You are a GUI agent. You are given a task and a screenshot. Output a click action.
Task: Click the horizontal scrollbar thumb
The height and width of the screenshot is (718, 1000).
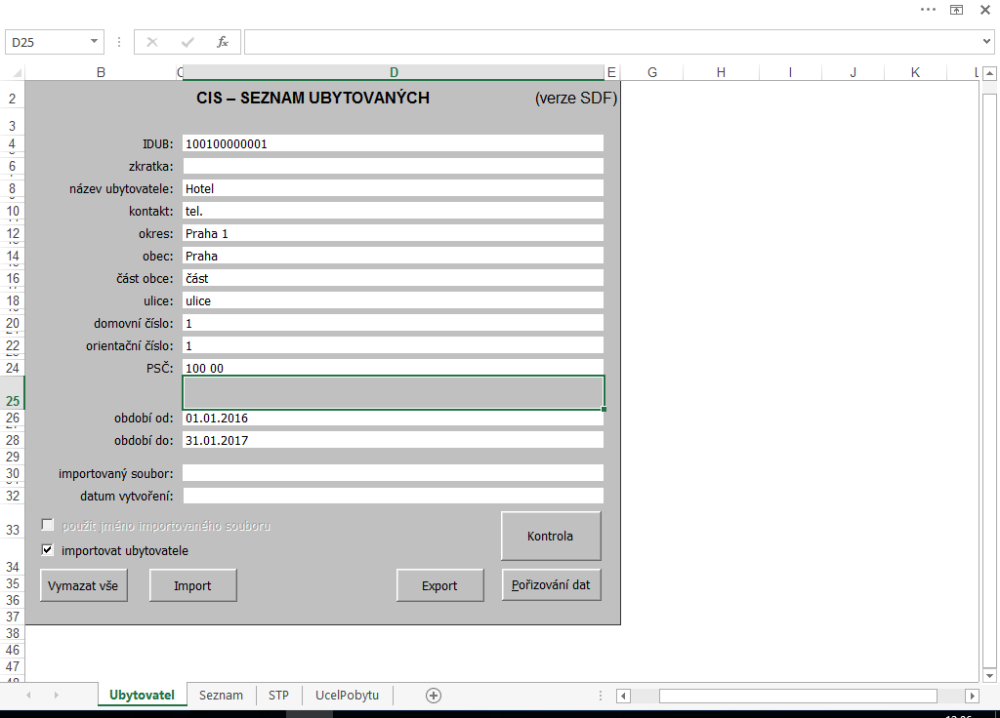(x=797, y=696)
